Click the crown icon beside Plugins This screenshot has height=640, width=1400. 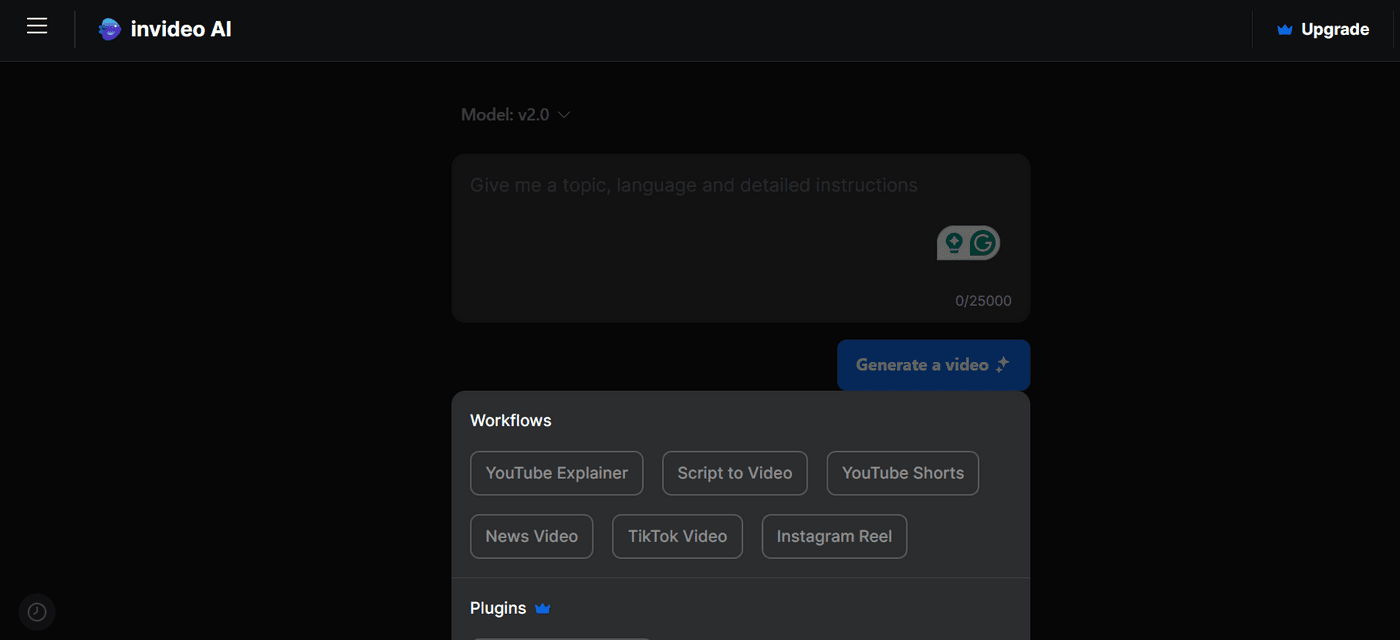(542, 608)
